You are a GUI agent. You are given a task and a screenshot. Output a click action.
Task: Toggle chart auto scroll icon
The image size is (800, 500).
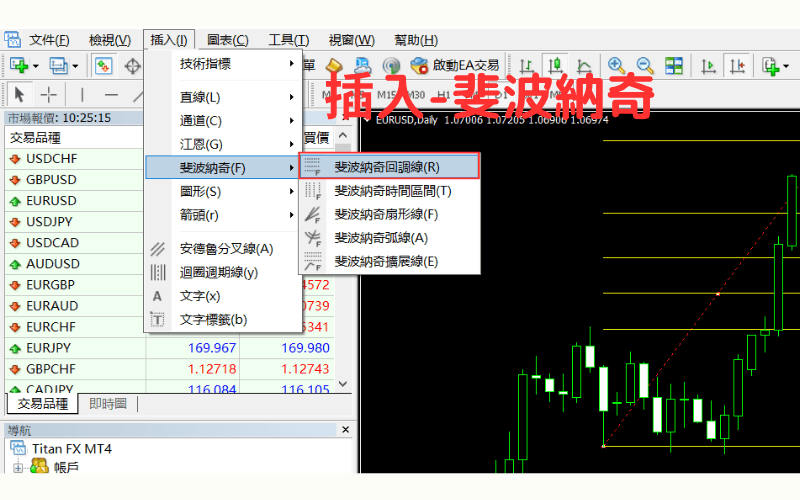[x=708, y=66]
